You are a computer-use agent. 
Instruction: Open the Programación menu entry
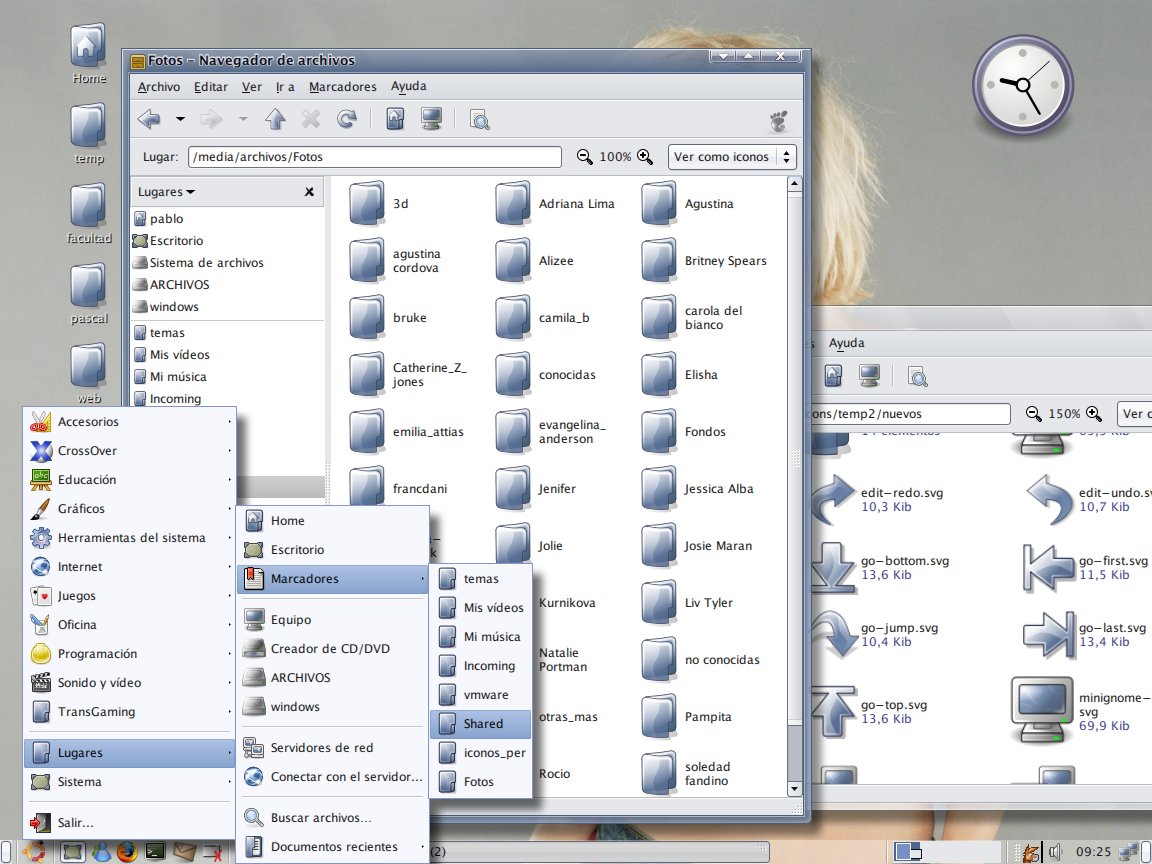click(130, 654)
